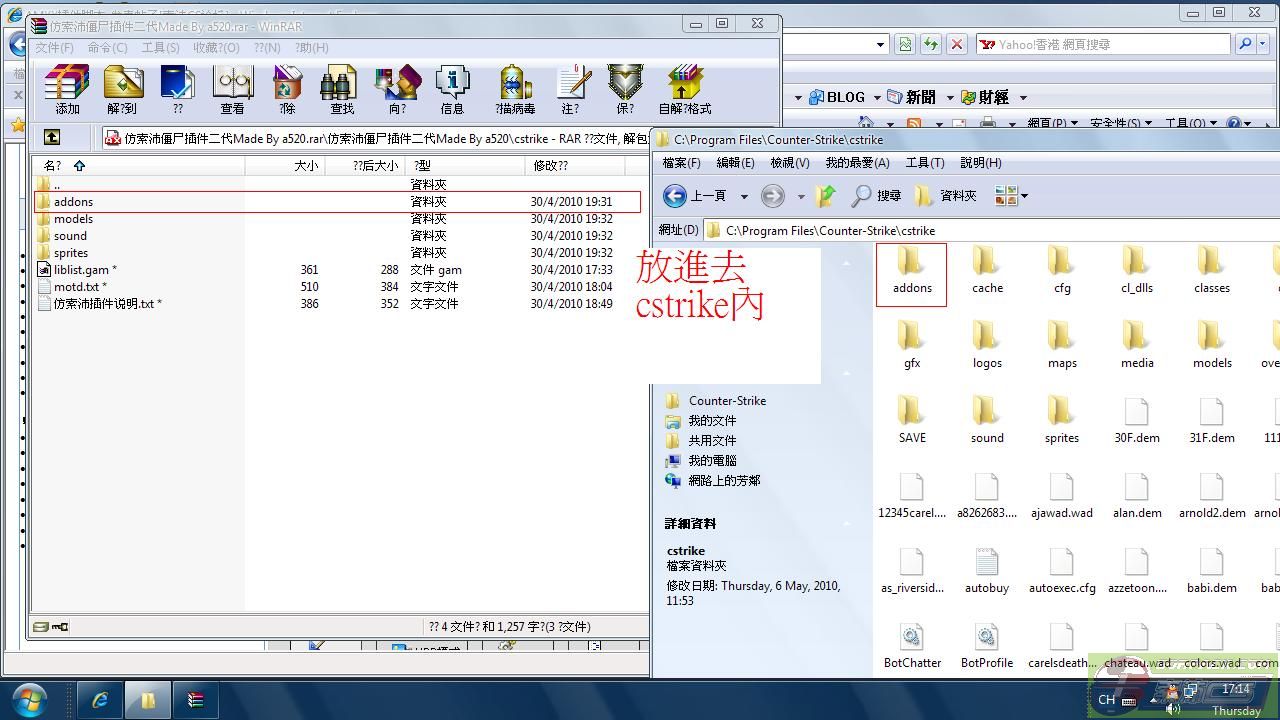Select motd.txt file in WinRAR
This screenshot has height=720, width=1280.
coord(337,286)
